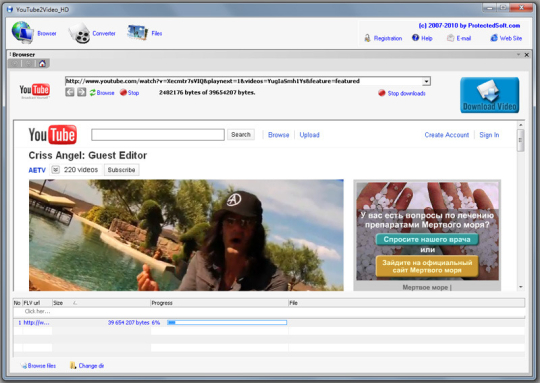Screen dimensions: 540x383
Task: Close the Browser panel
Action: click(527, 55)
